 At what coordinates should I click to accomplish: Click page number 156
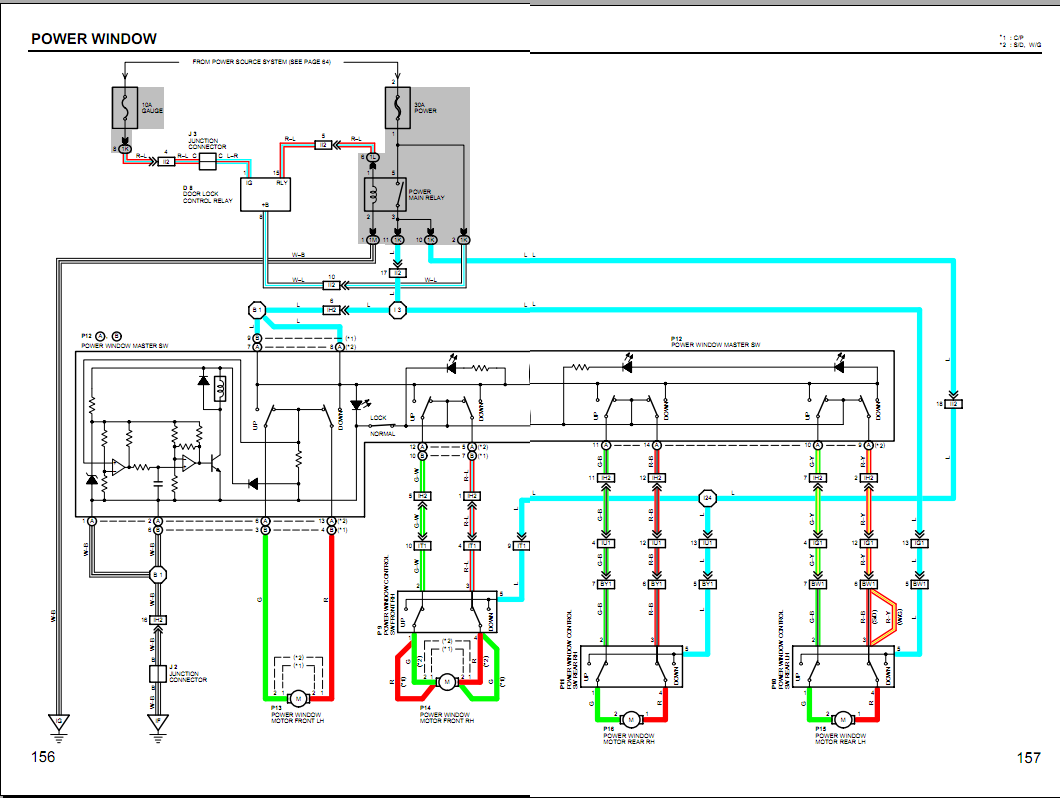[43, 757]
